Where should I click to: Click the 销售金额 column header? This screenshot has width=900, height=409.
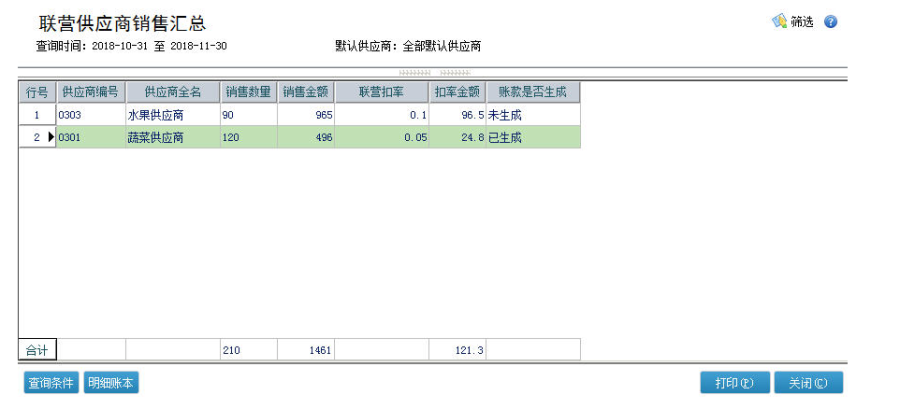(x=306, y=92)
